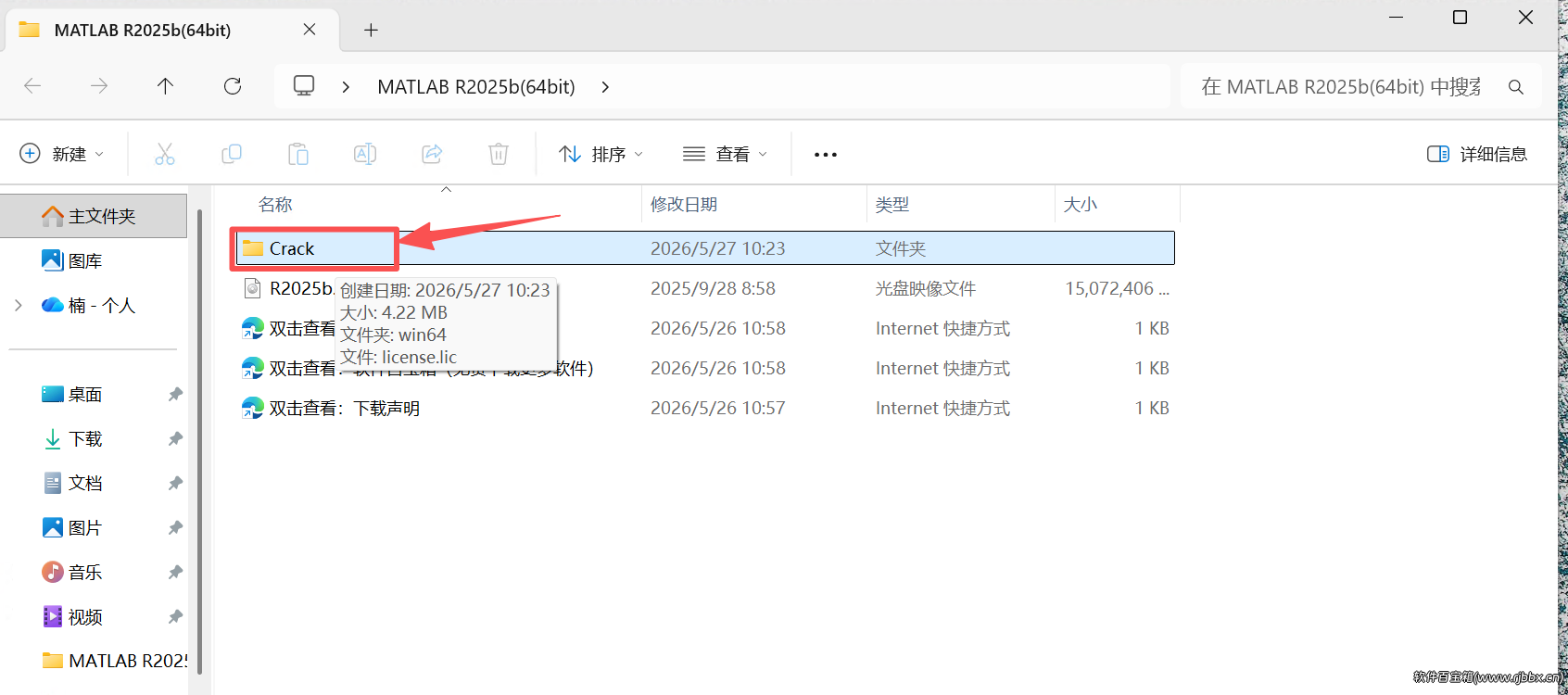This screenshot has height=695, width=1568.
Task: Expand the 楠 - 个人 OneDrive tree node
Action: pyautogui.click(x=19, y=305)
